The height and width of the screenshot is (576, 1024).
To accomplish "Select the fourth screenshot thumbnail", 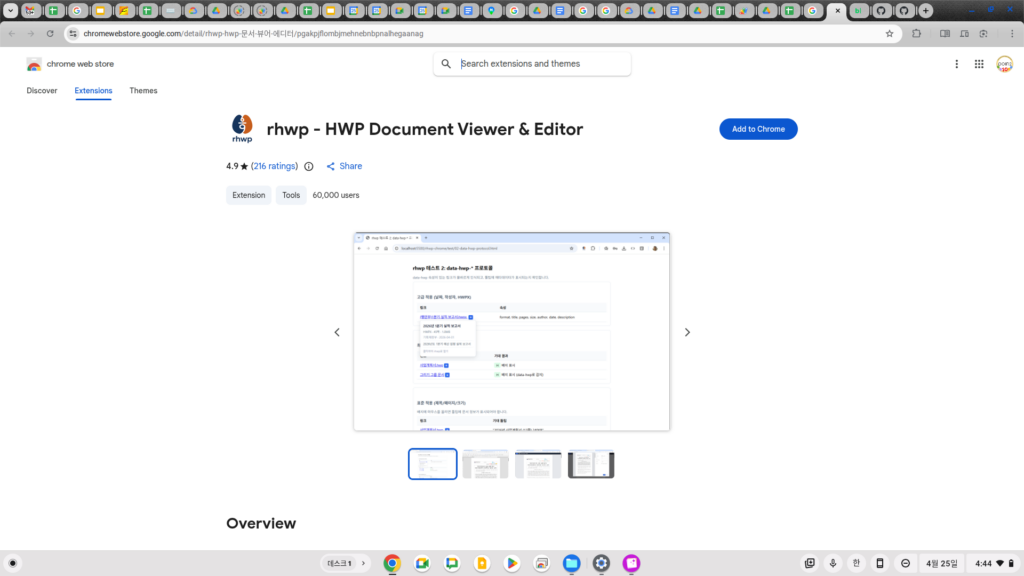I will [x=591, y=464].
